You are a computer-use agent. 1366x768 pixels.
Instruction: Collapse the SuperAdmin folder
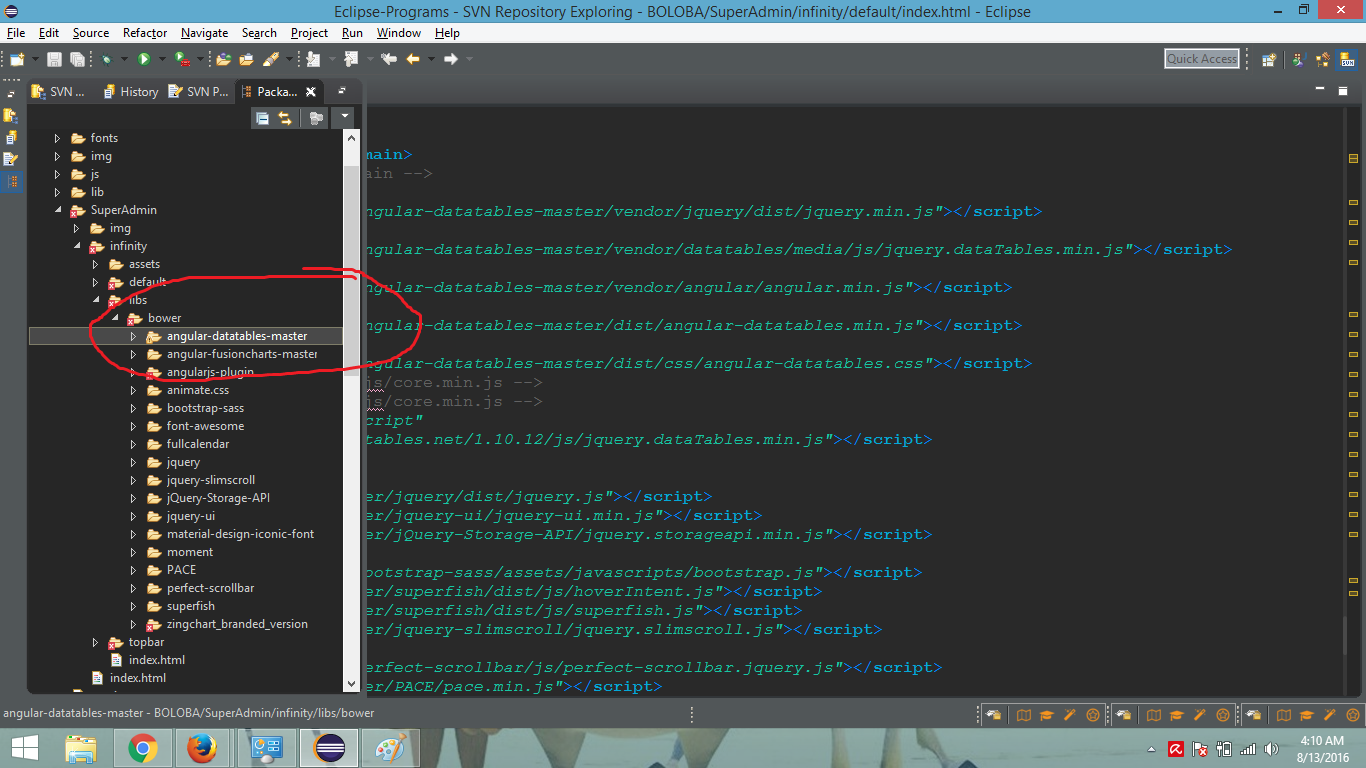(x=58, y=210)
